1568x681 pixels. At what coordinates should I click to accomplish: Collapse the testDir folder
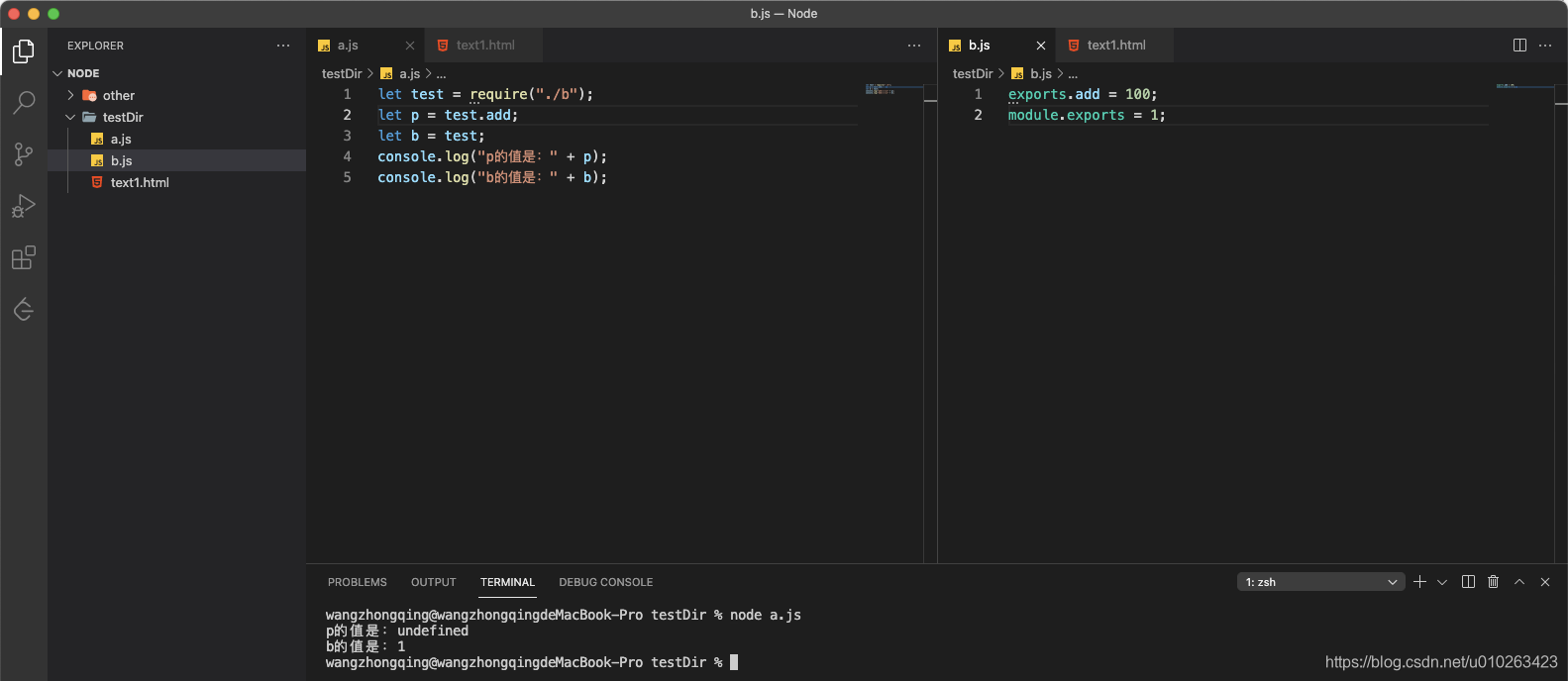coord(176,117)
